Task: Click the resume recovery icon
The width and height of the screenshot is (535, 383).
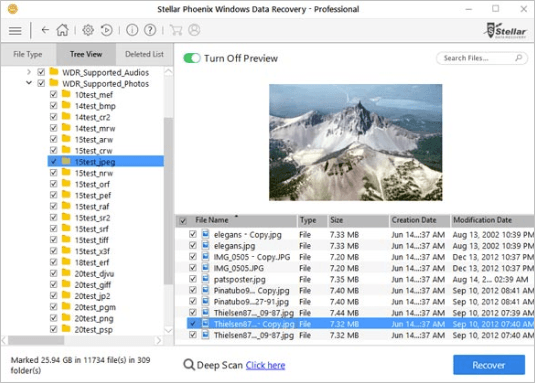Action: [107, 30]
